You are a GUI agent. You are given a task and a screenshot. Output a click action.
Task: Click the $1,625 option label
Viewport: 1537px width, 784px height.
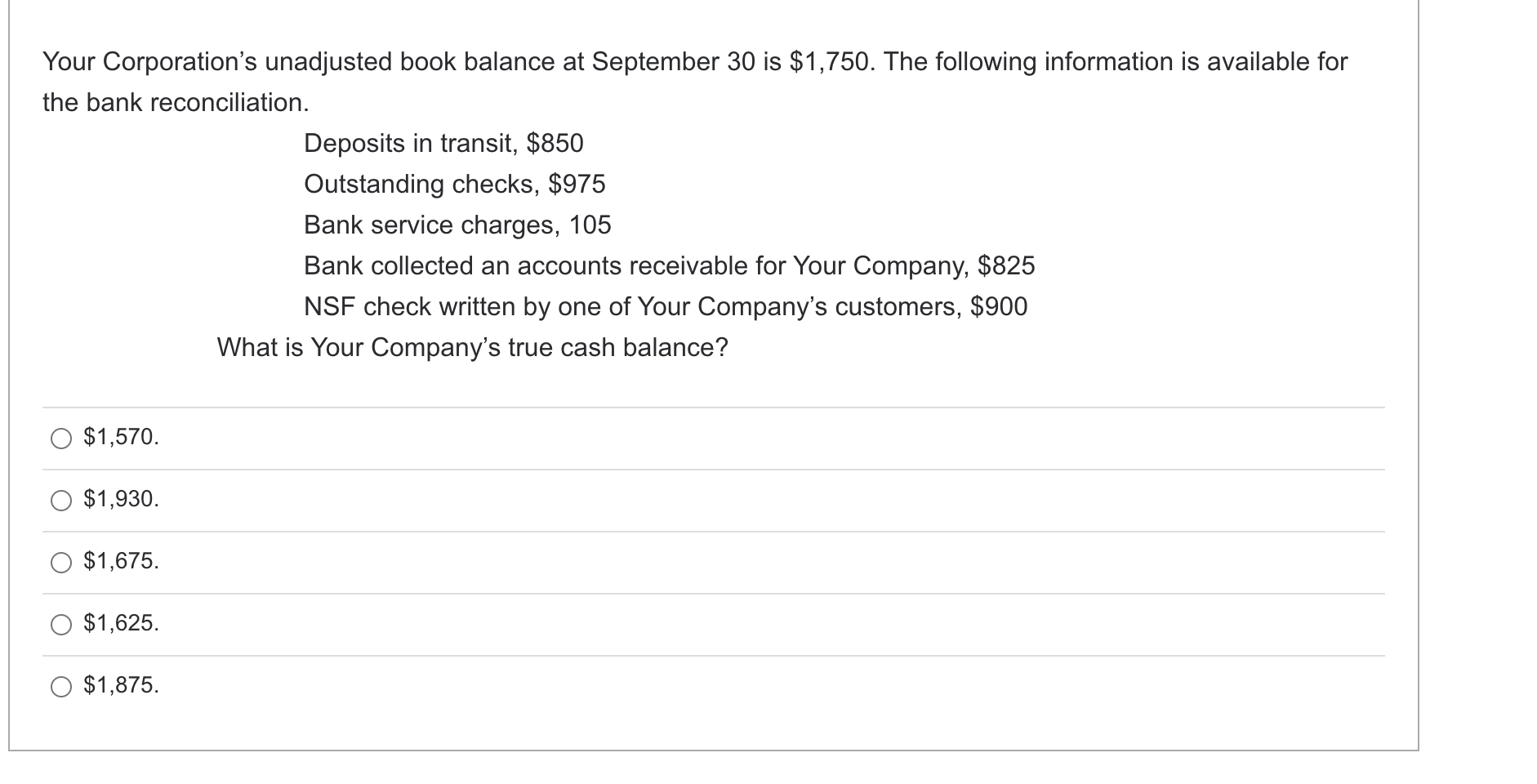119,625
